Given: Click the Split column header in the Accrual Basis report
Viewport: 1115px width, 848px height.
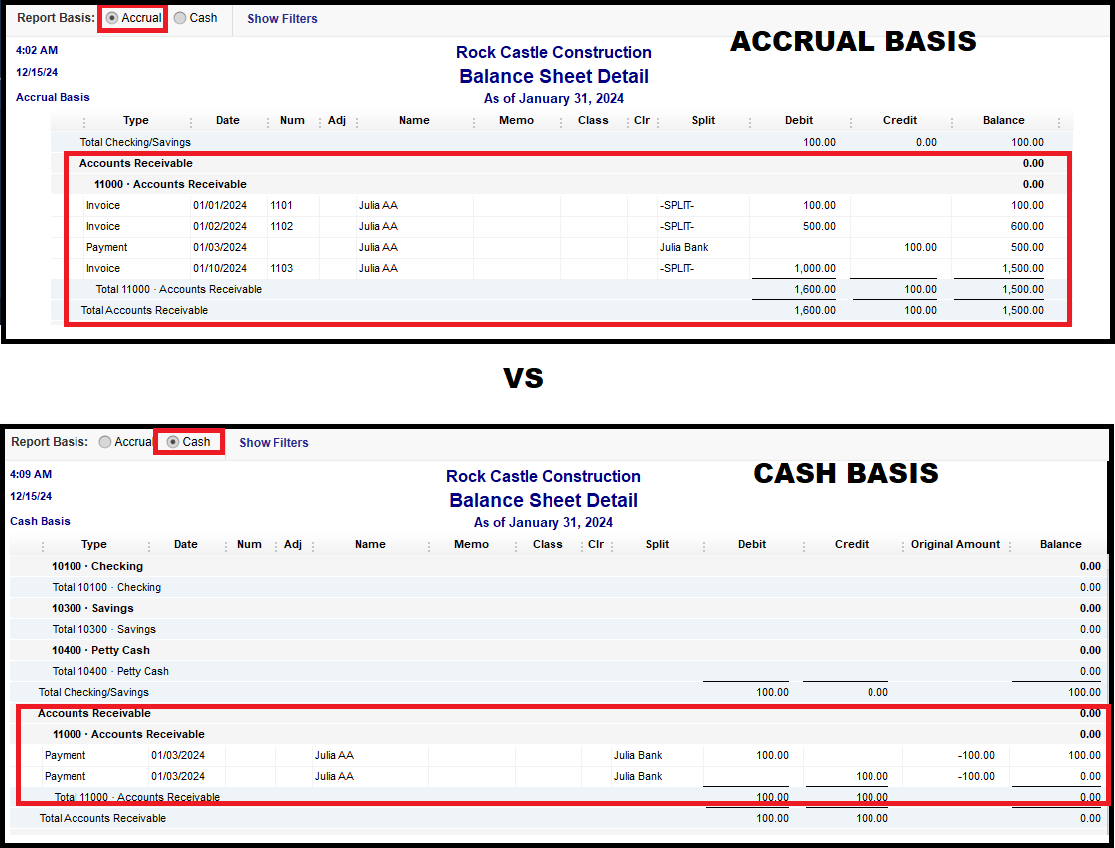Looking at the screenshot, I should point(703,120).
